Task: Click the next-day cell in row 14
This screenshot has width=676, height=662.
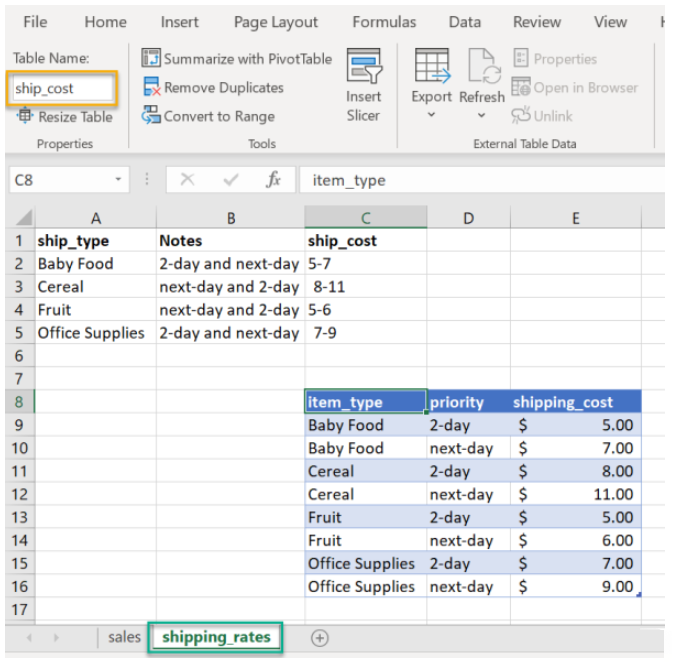Action: coord(469,540)
